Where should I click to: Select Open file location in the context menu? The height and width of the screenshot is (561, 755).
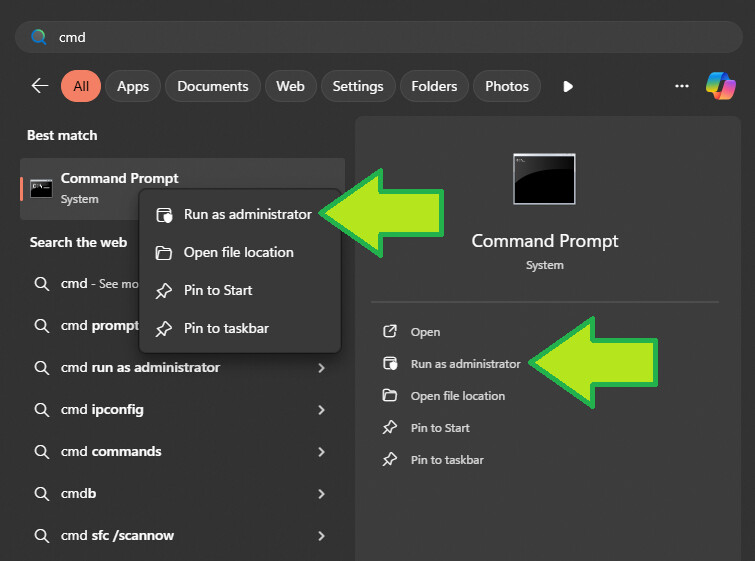(240, 252)
